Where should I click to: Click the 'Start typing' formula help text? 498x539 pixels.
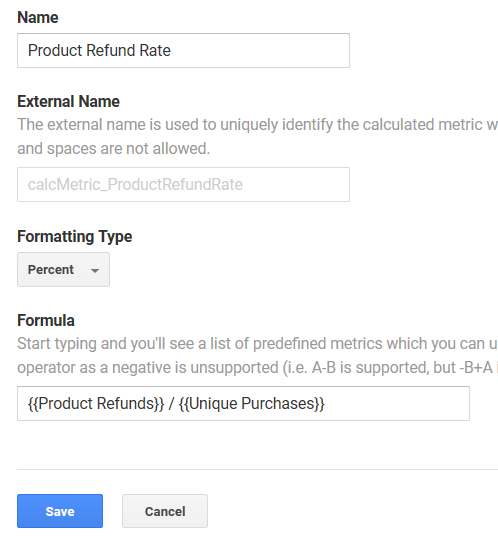(257, 343)
